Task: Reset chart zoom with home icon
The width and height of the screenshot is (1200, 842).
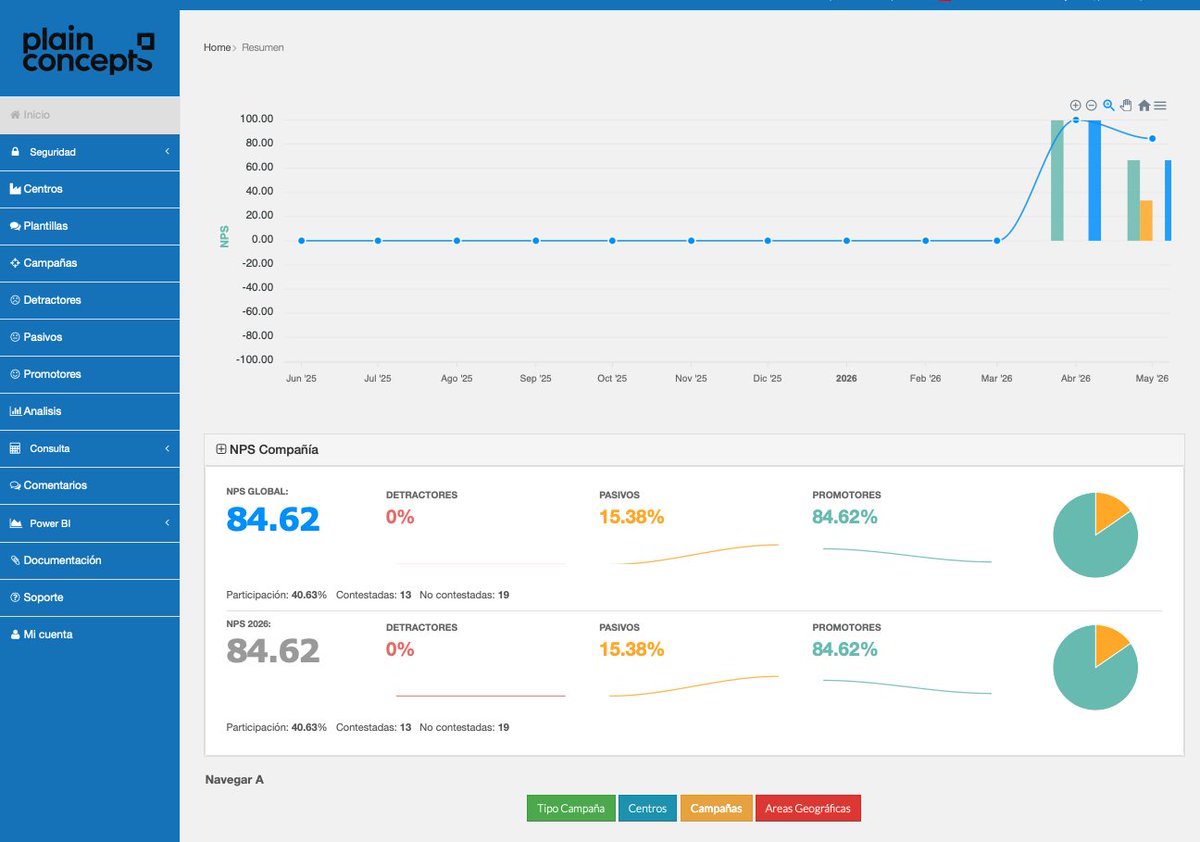Action: [1143, 105]
